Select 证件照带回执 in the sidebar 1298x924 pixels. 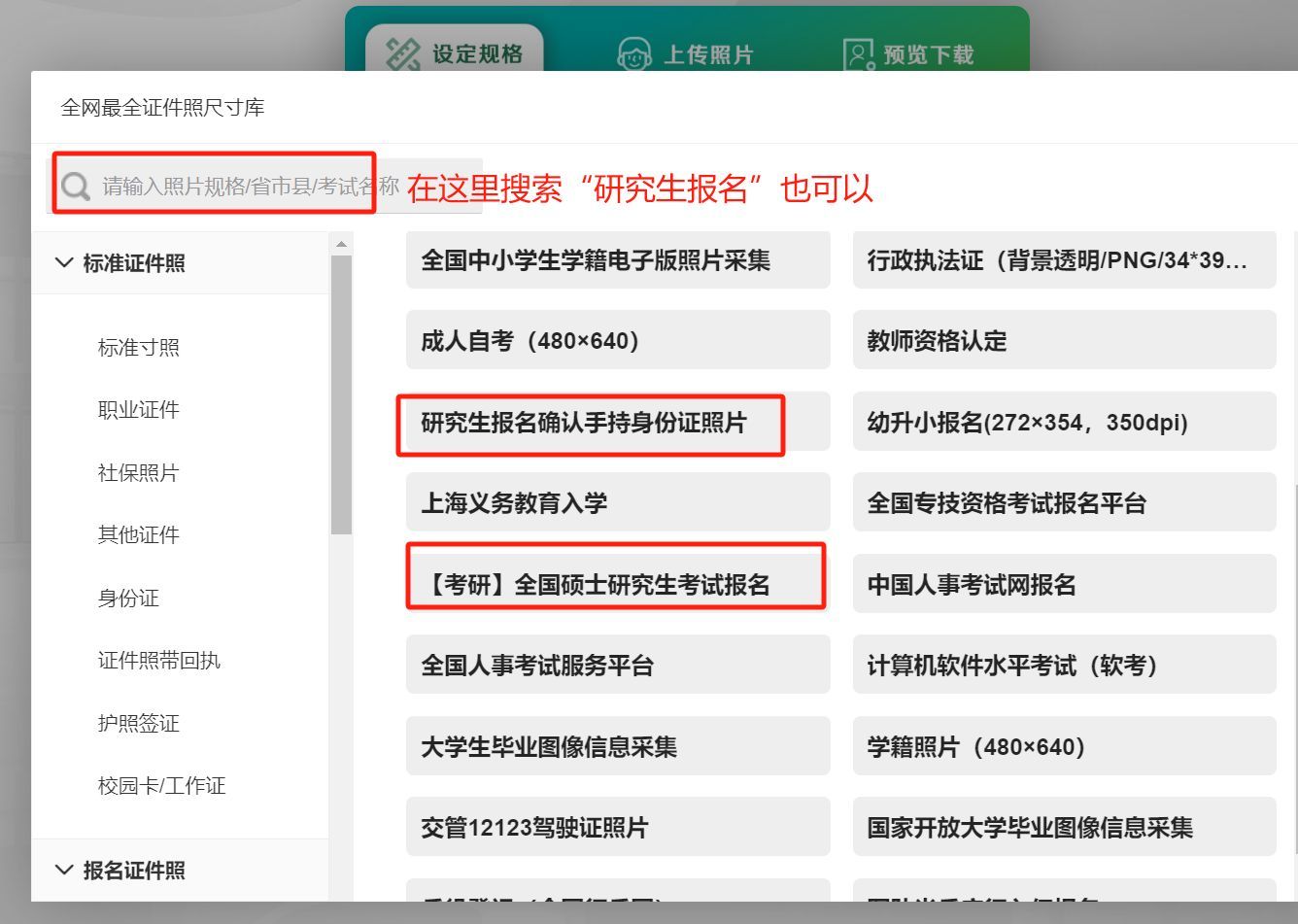(x=159, y=661)
